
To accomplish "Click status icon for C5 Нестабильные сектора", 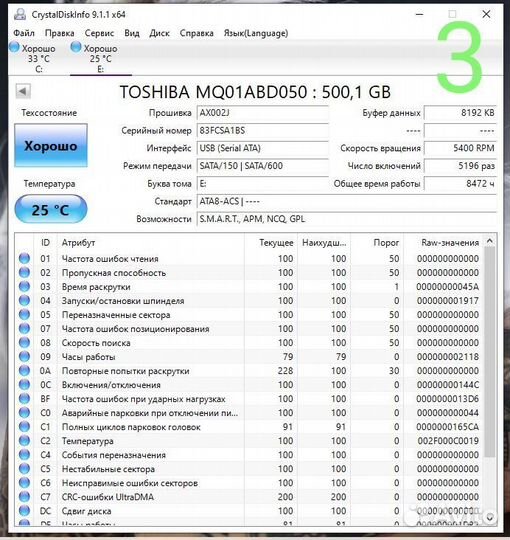I will click(24, 469).
